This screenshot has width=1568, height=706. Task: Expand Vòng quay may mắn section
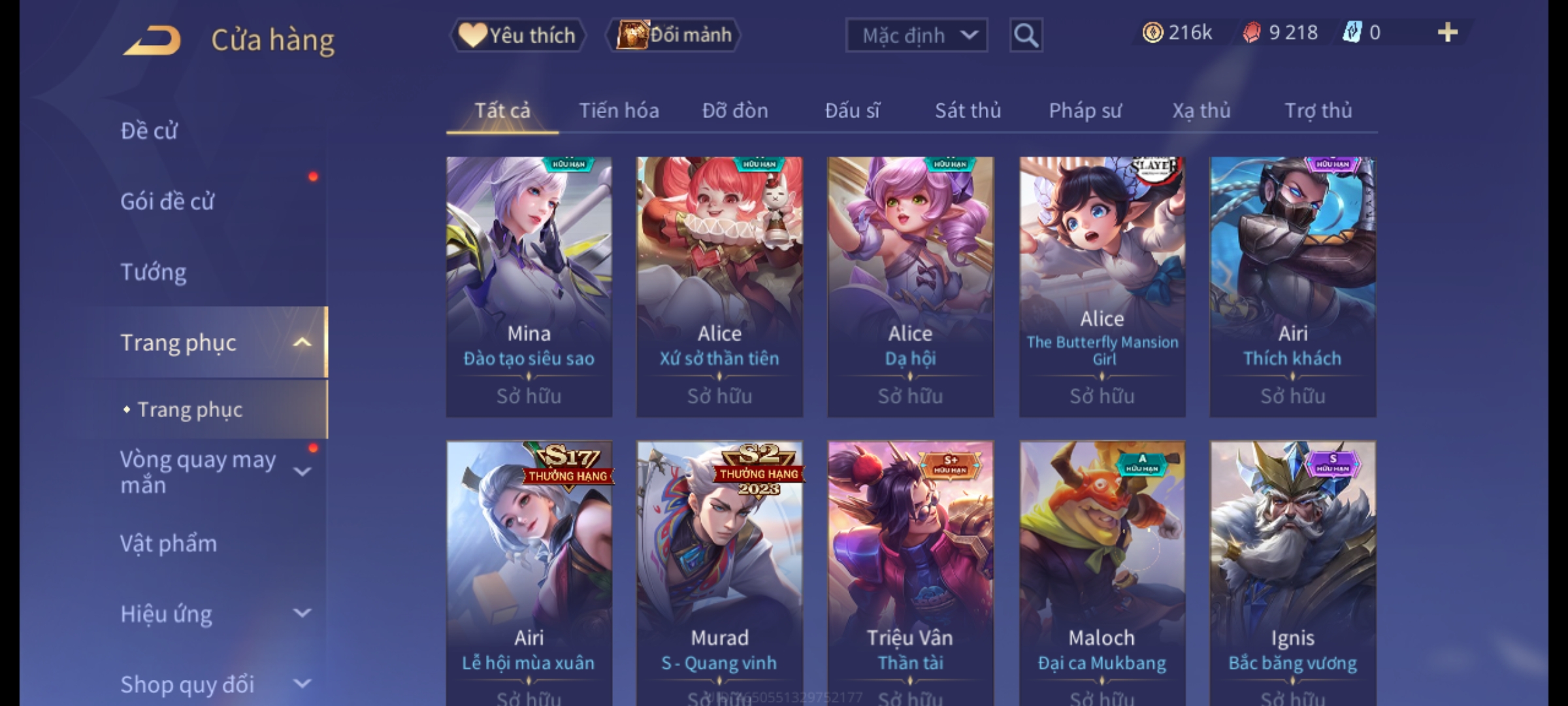click(x=302, y=471)
